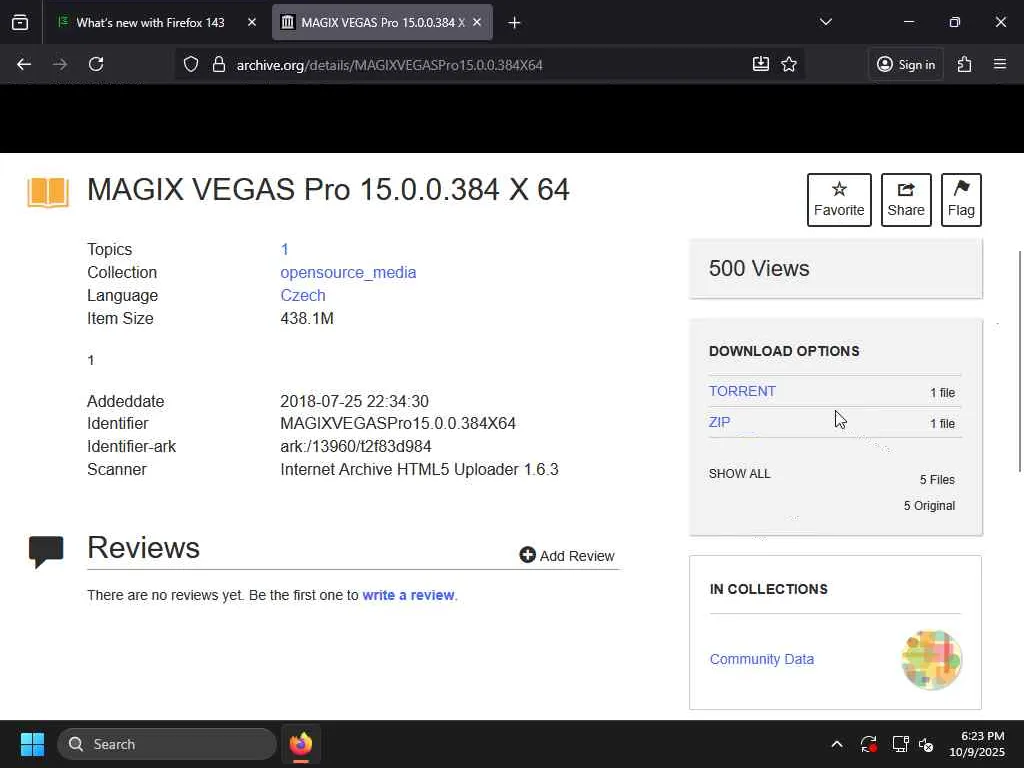
Task: Click the Item Size value 438.1M
Action: coord(307,318)
